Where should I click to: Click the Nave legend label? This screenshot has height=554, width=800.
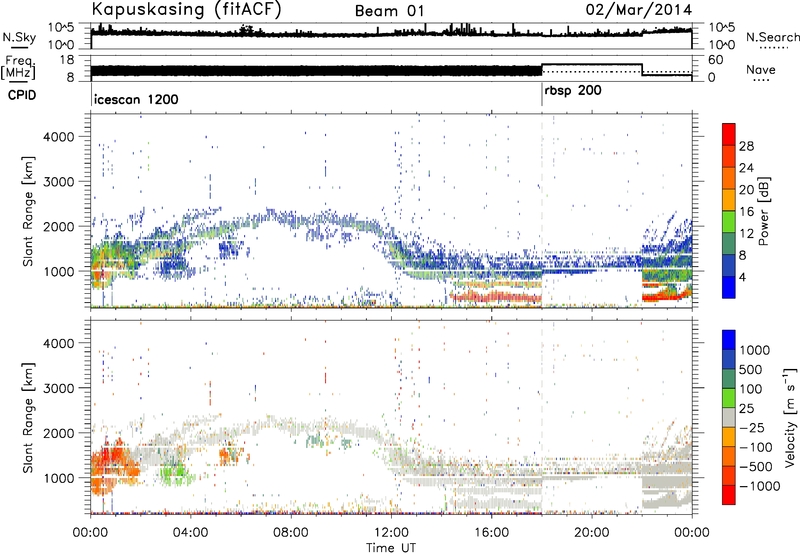click(761, 70)
